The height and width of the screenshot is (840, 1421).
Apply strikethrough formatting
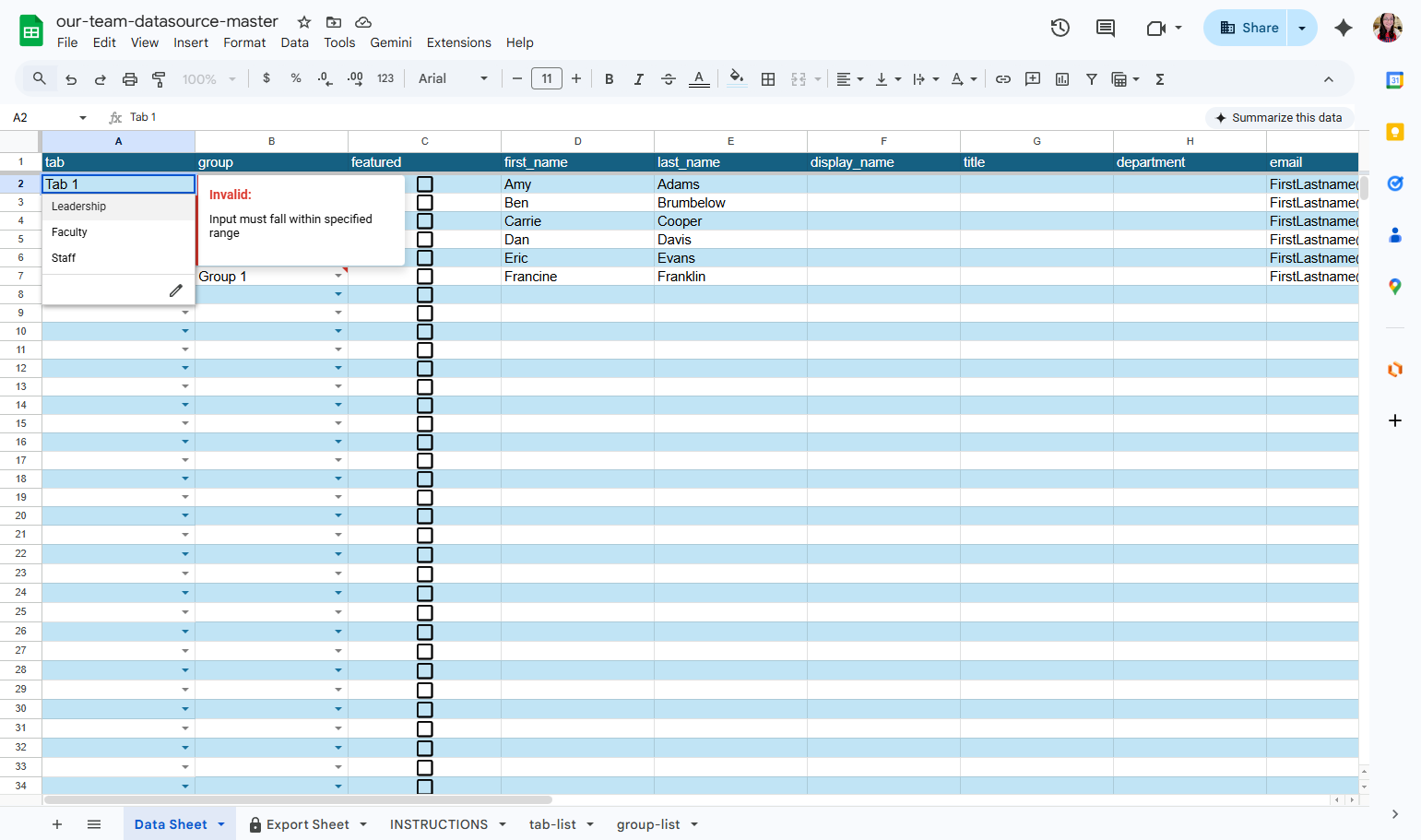[x=669, y=79]
